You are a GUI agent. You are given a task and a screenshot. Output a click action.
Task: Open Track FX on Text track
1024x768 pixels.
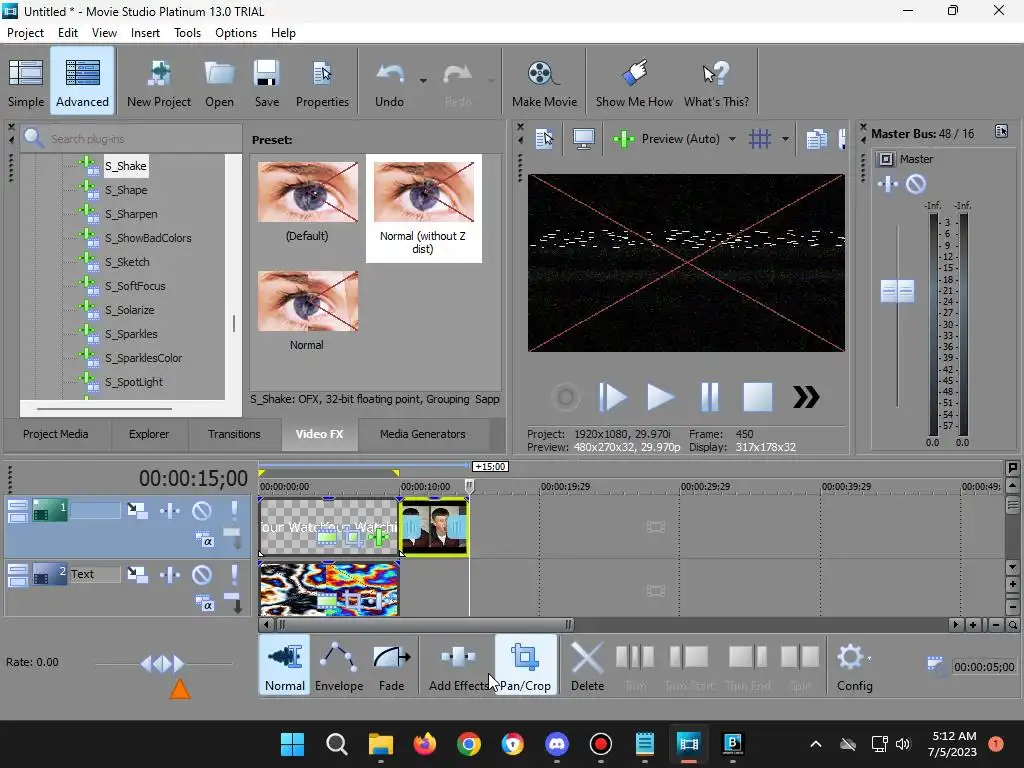coord(170,575)
